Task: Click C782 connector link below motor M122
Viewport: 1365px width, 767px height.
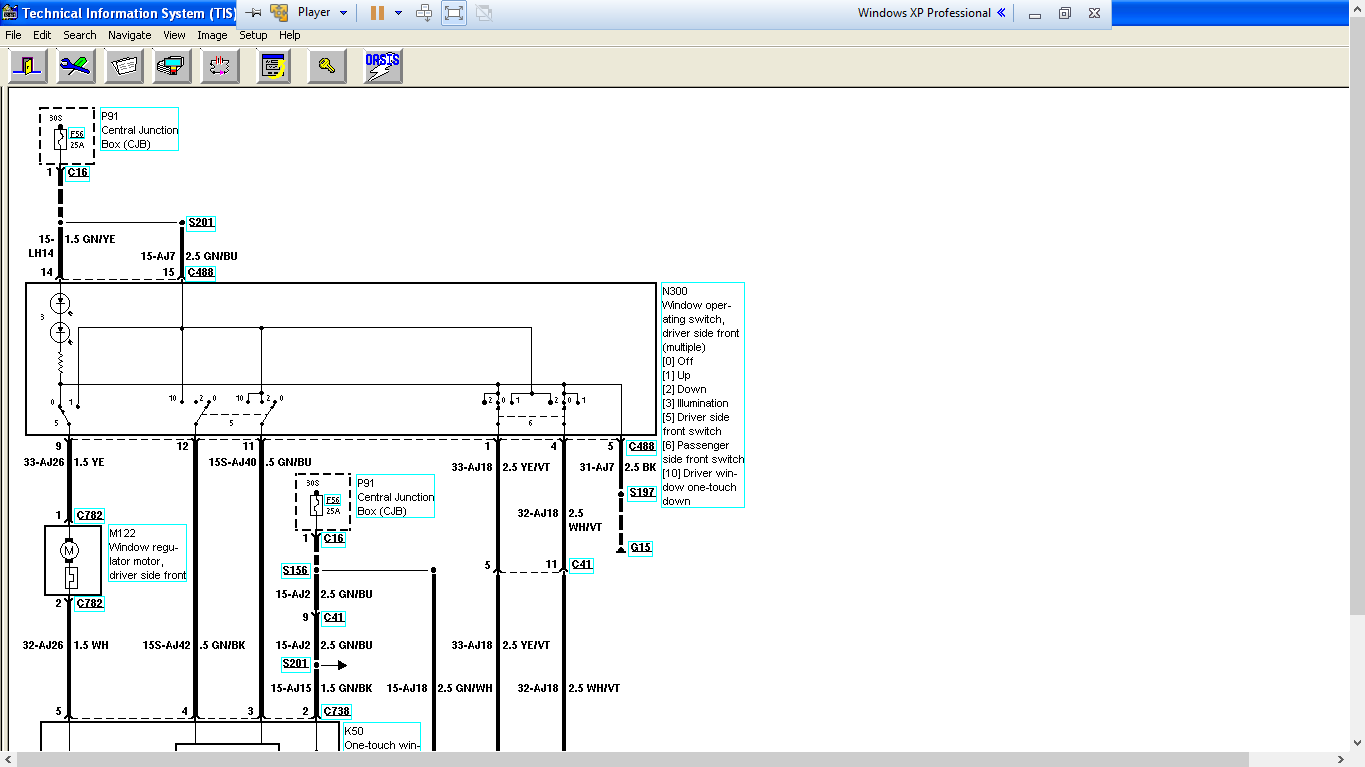Action: point(89,603)
